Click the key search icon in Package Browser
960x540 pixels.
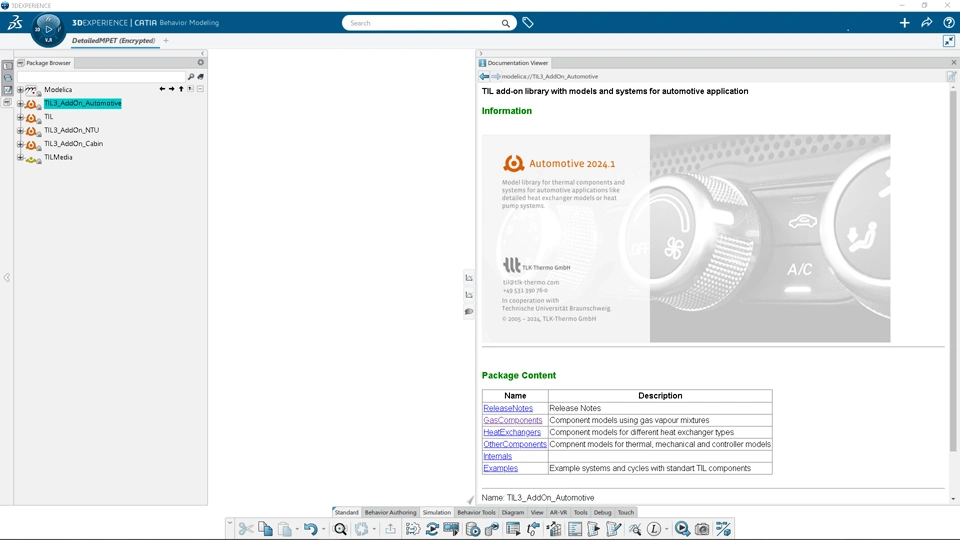click(191, 77)
